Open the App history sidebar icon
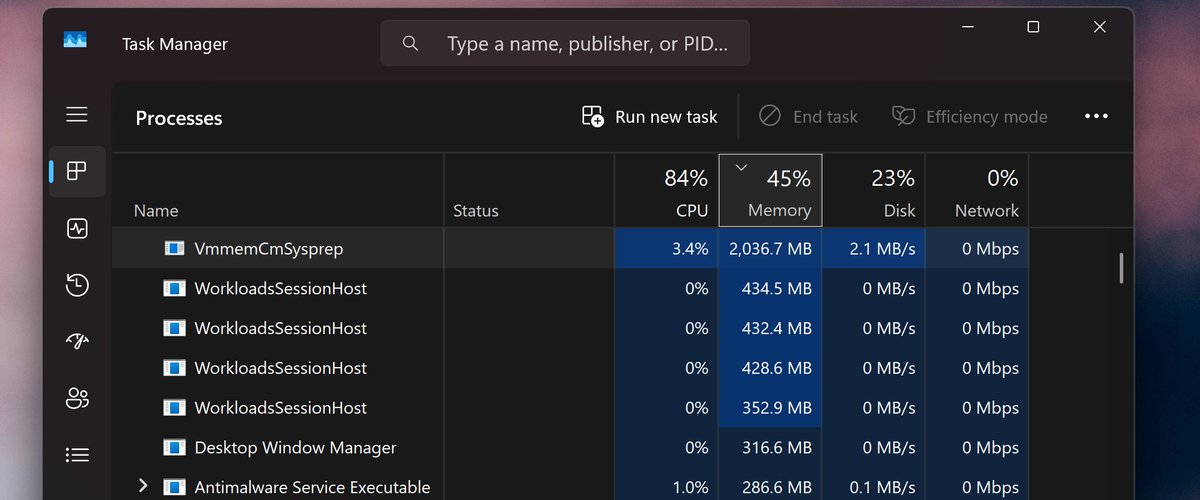This screenshot has height=500, width=1200. (77, 285)
